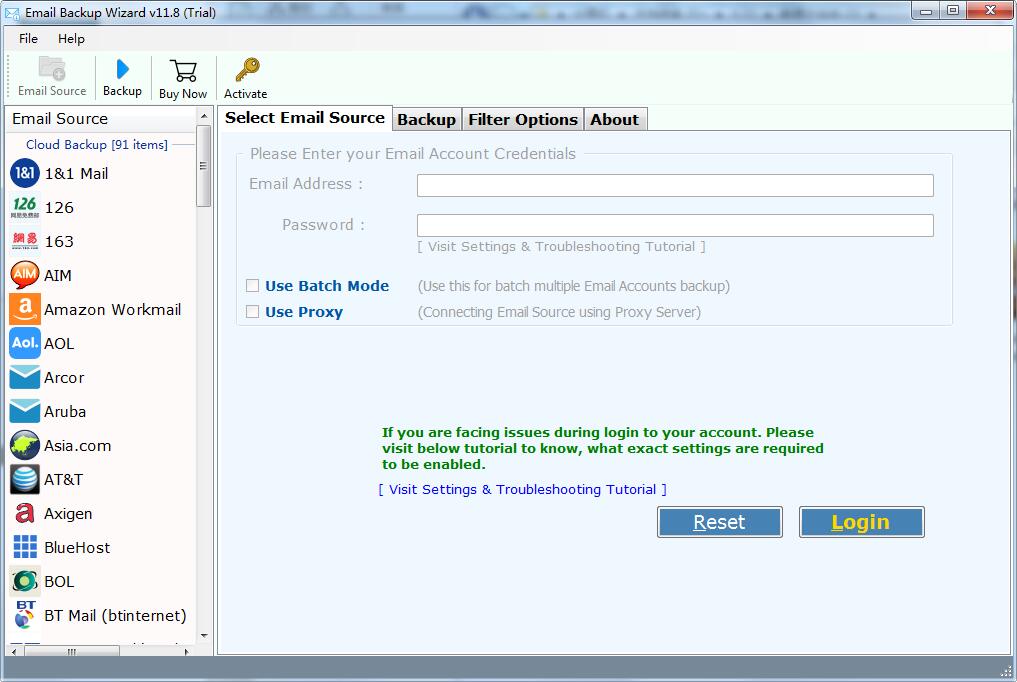
Task: Open the About tab
Action: [614, 119]
